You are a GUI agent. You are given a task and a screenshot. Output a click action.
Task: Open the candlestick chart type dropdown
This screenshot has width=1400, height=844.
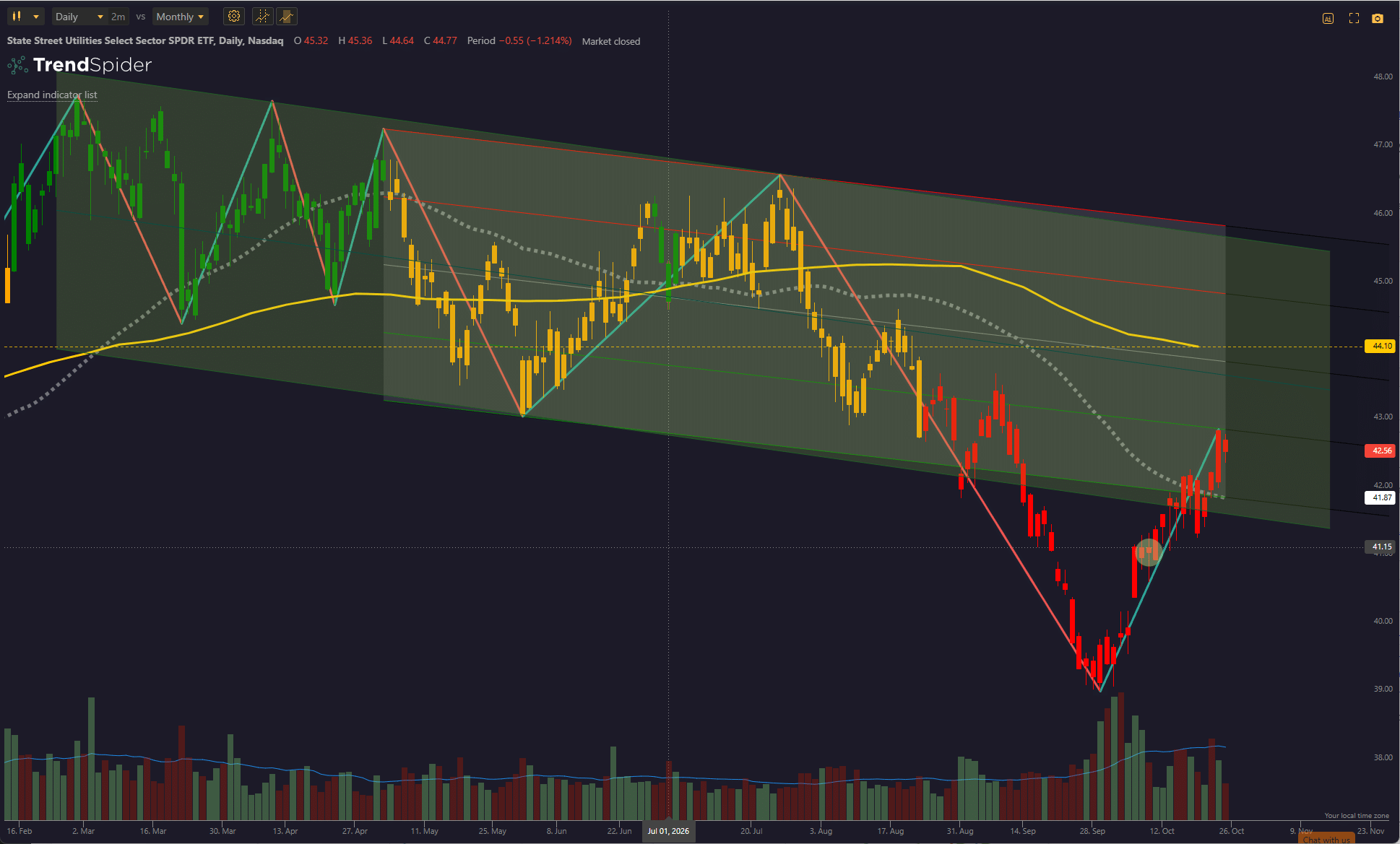[25, 17]
